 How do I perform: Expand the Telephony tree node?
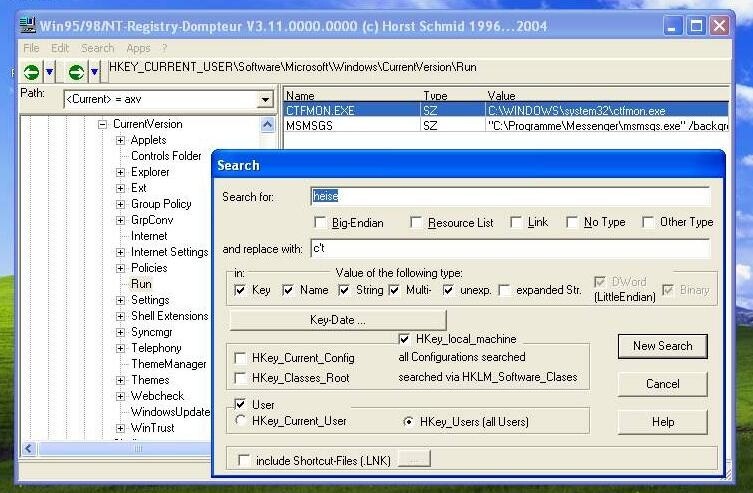(x=120, y=349)
